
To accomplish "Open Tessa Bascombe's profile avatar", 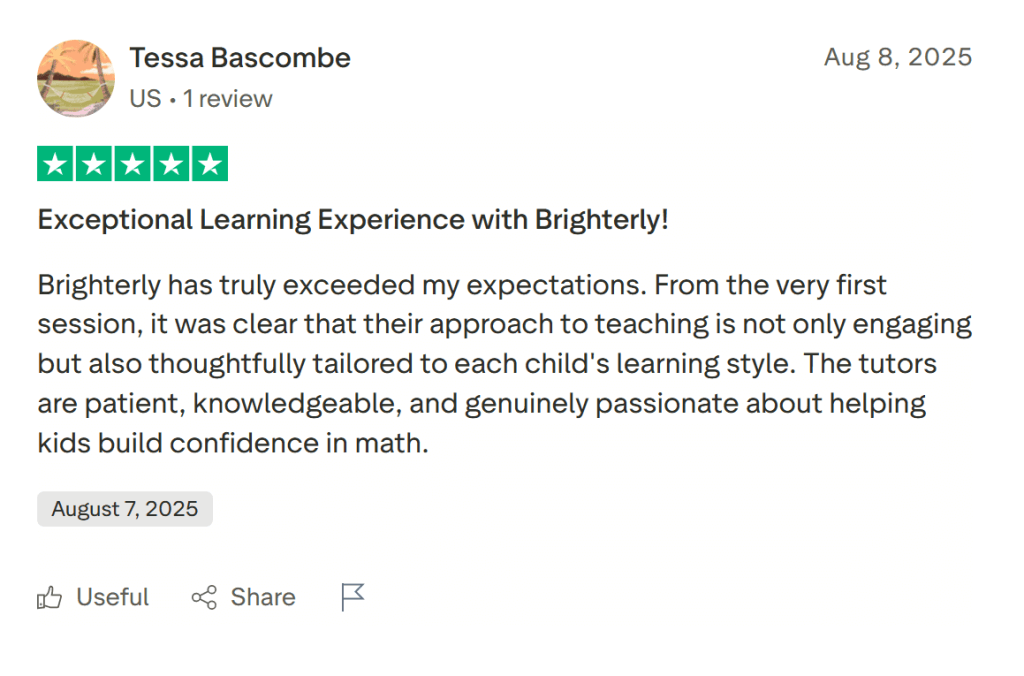I will pos(75,78).
